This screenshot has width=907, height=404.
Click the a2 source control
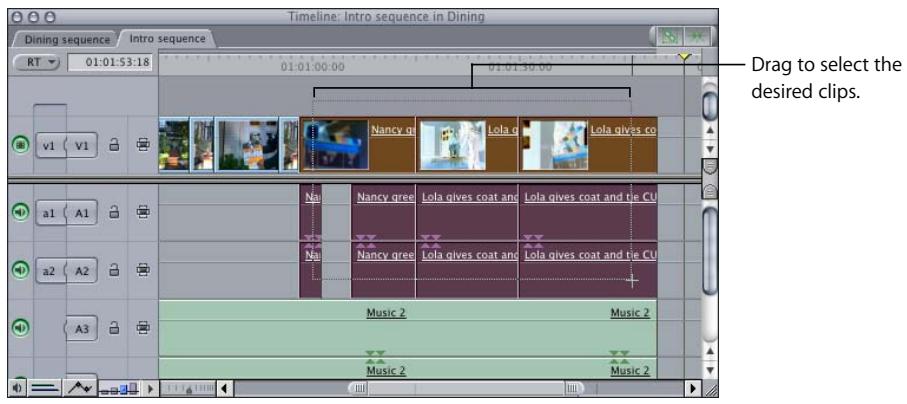click(x=49, y=270)
